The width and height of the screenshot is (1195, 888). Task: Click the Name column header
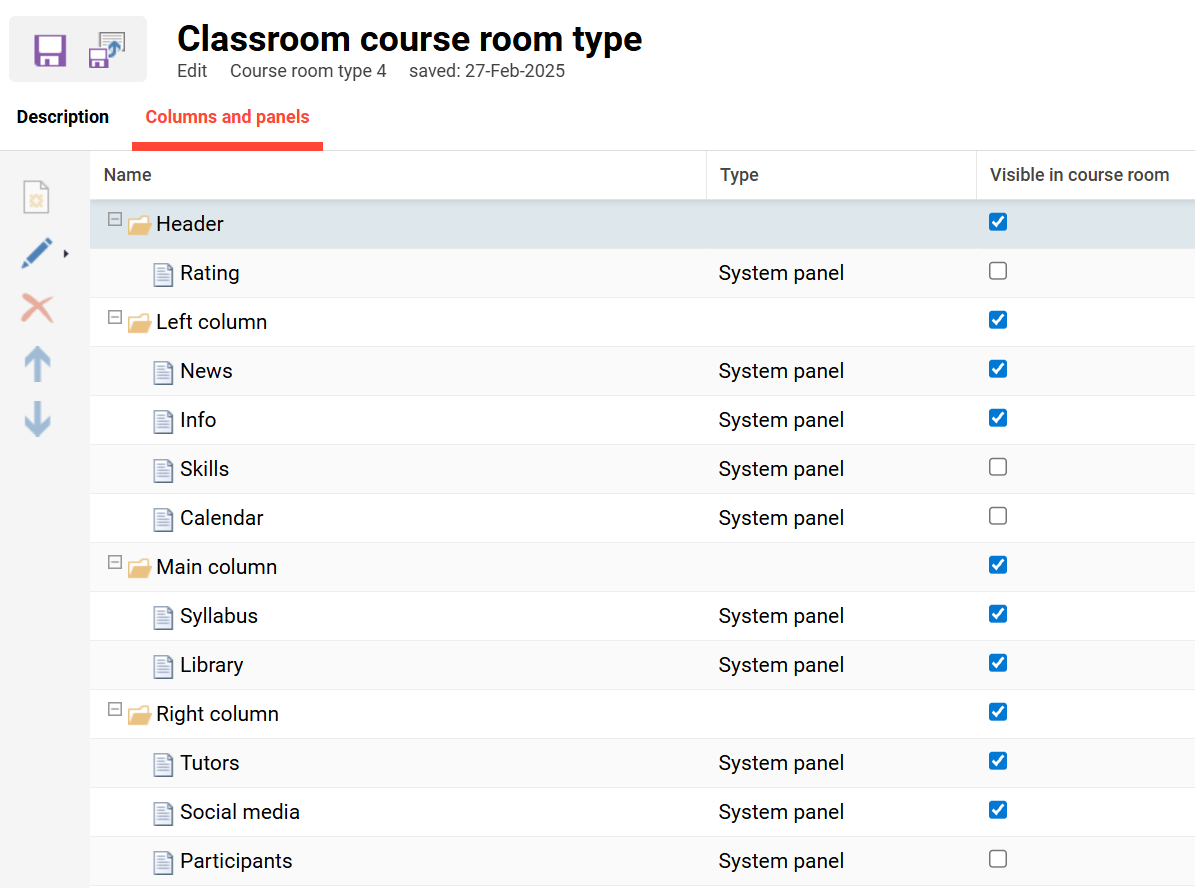(x=127, y=174)
